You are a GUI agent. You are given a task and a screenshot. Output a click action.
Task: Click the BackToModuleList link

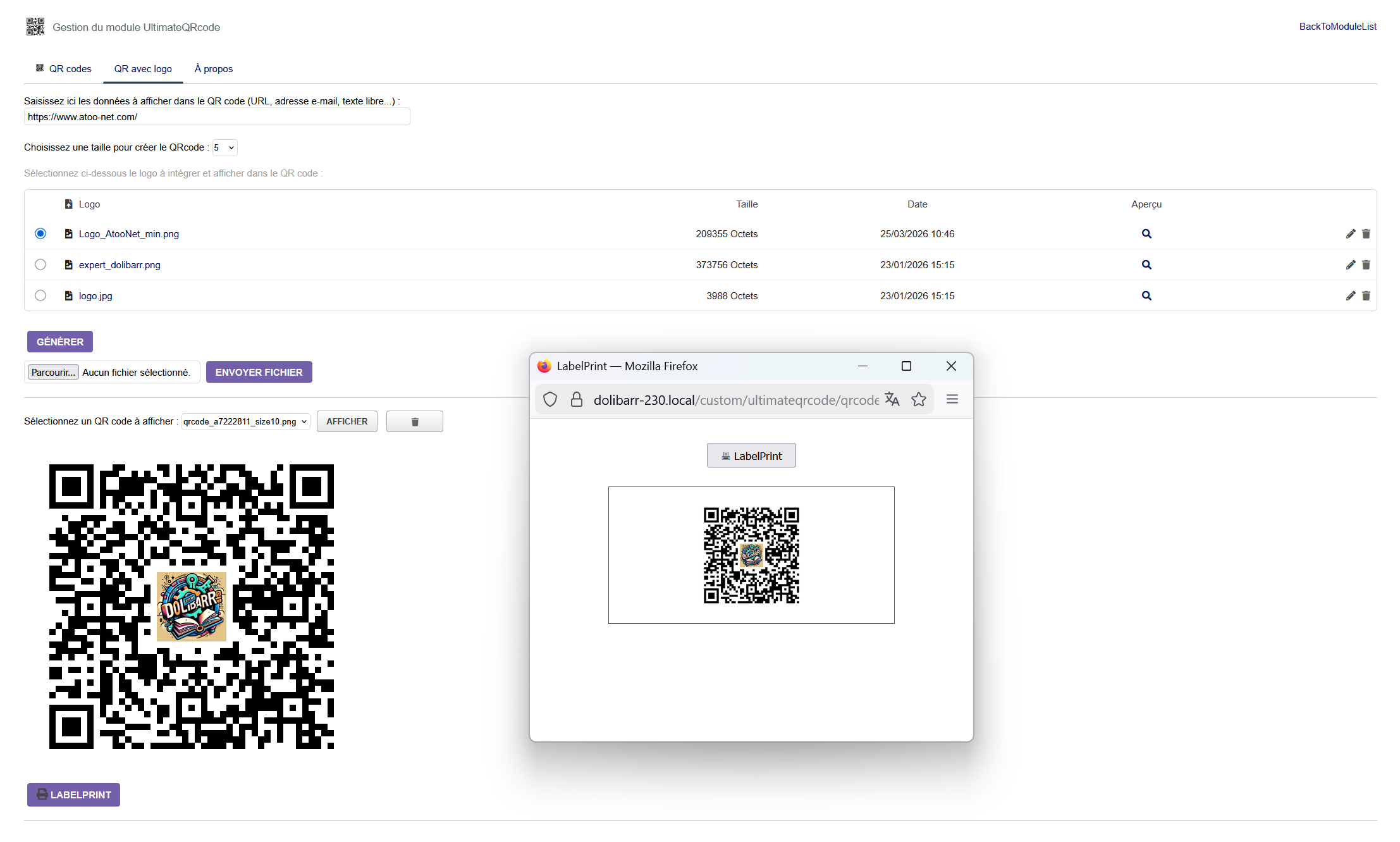pos(1337,27)
